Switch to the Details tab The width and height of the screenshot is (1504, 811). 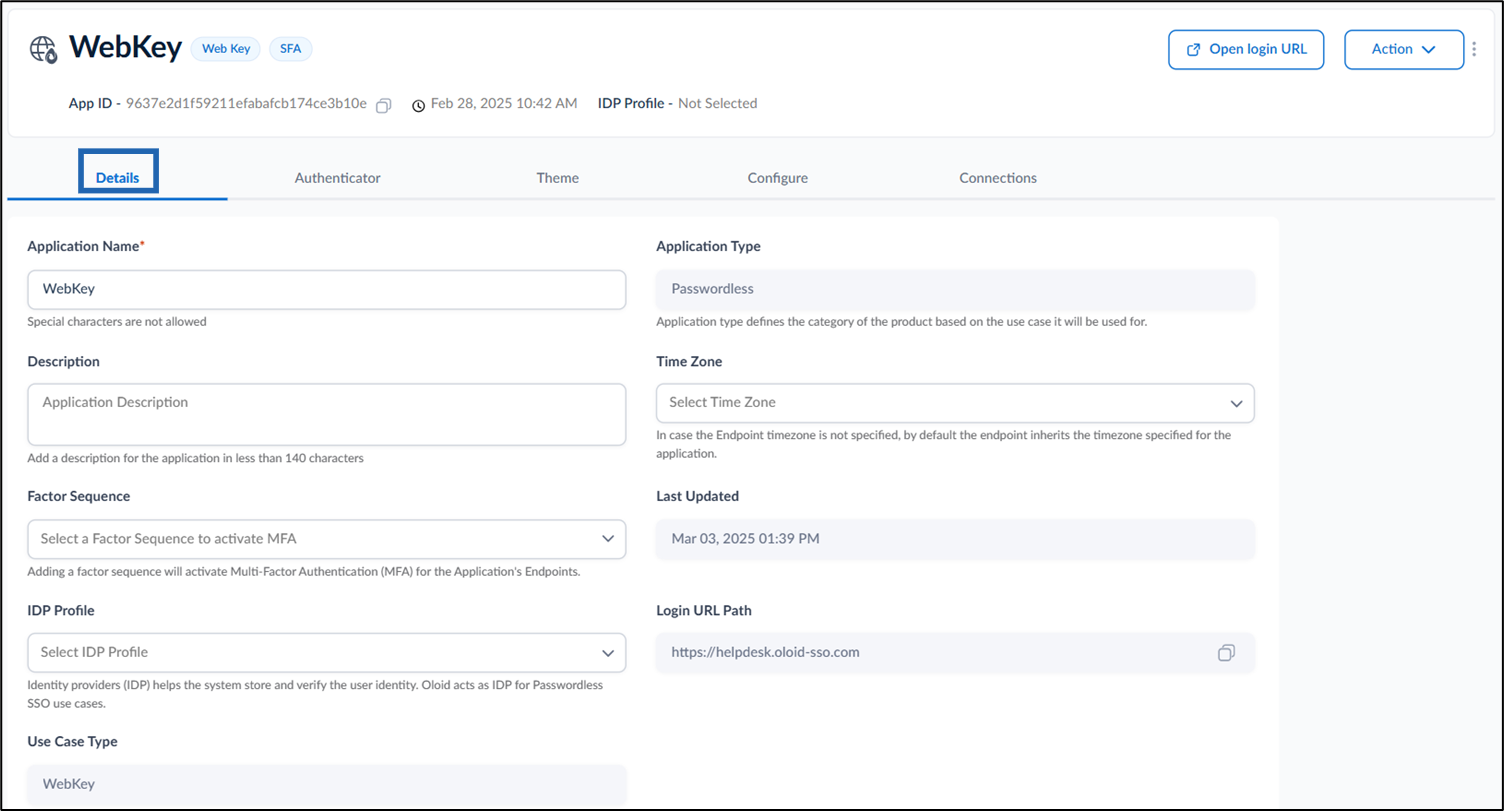118,178
